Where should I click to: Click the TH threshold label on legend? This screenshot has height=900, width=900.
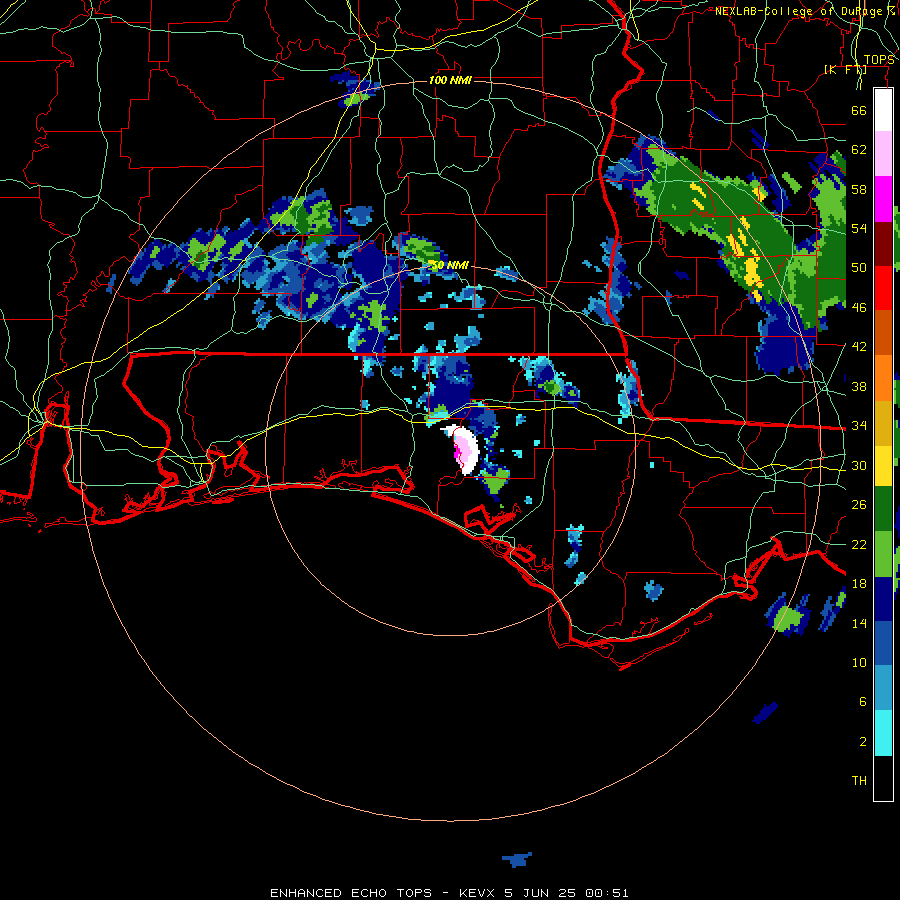point(859,781)
